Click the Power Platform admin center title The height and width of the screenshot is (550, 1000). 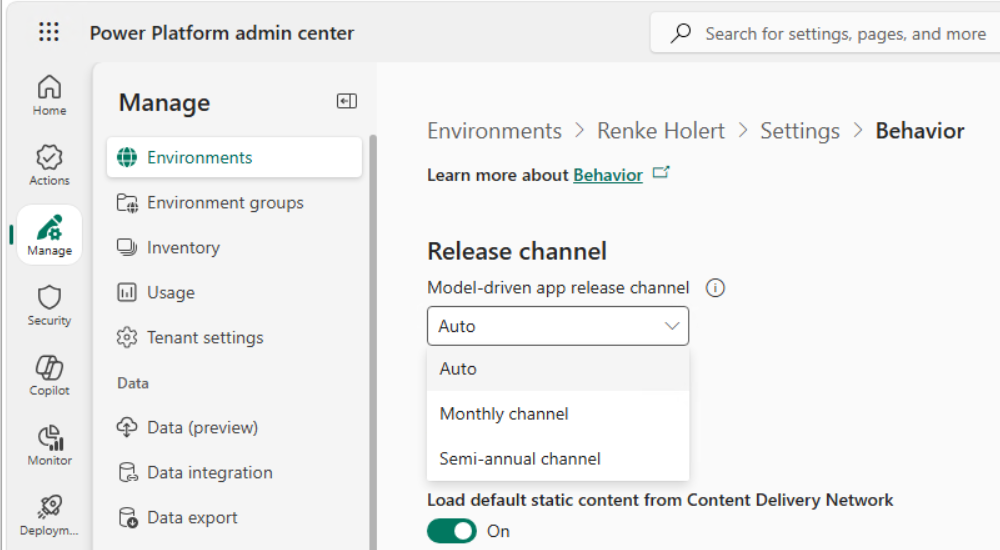pos(221,33)
